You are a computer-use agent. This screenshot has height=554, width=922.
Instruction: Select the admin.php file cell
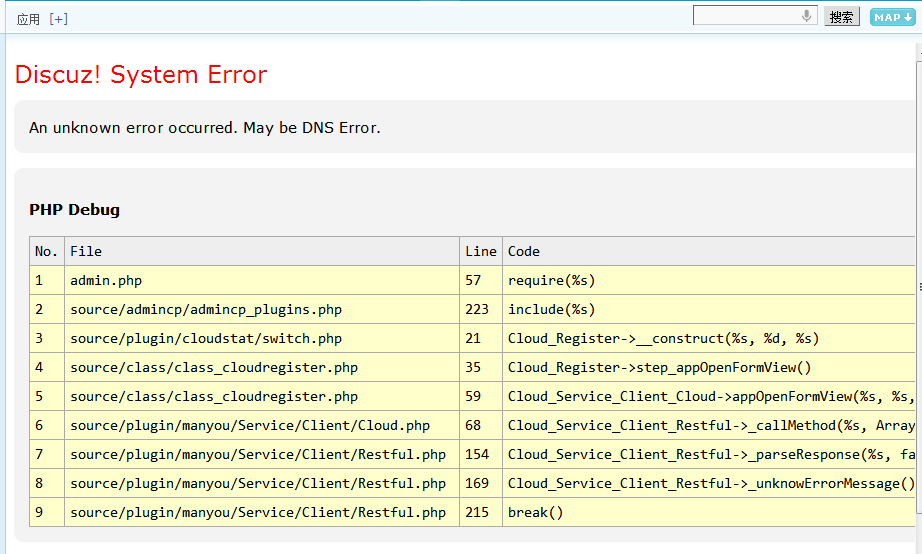[x=262, y=281]
